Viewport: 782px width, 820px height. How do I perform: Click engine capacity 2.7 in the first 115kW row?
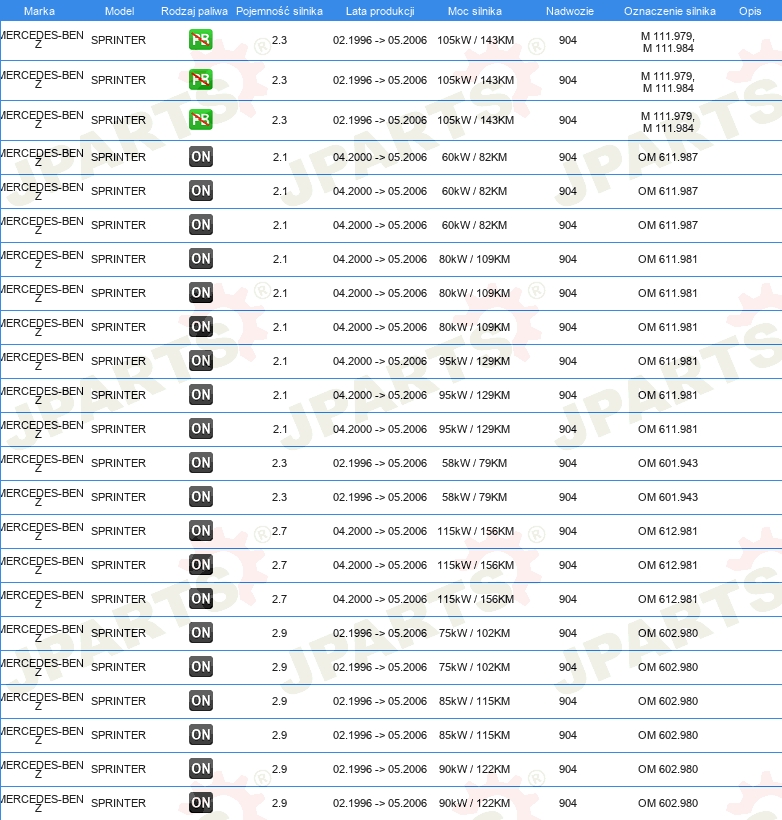pos(279,531)
